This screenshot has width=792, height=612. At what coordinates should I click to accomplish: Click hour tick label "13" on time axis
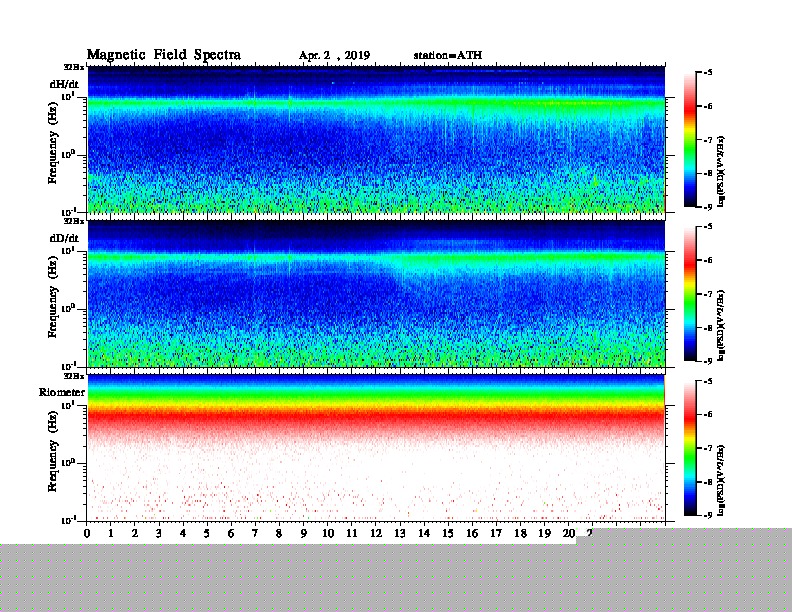(x=400, y=533)
